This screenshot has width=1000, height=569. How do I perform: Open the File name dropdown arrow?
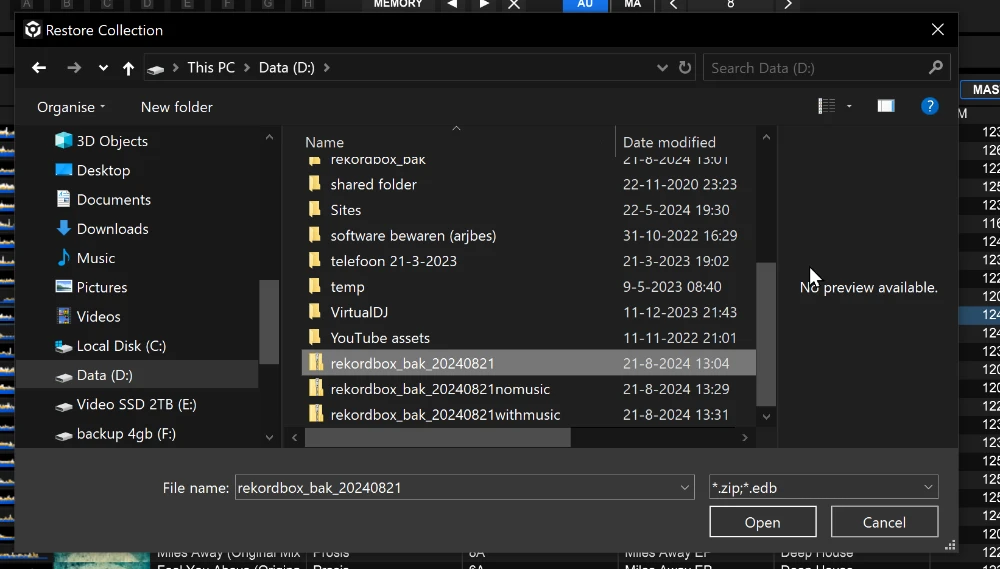click(685, 488)
